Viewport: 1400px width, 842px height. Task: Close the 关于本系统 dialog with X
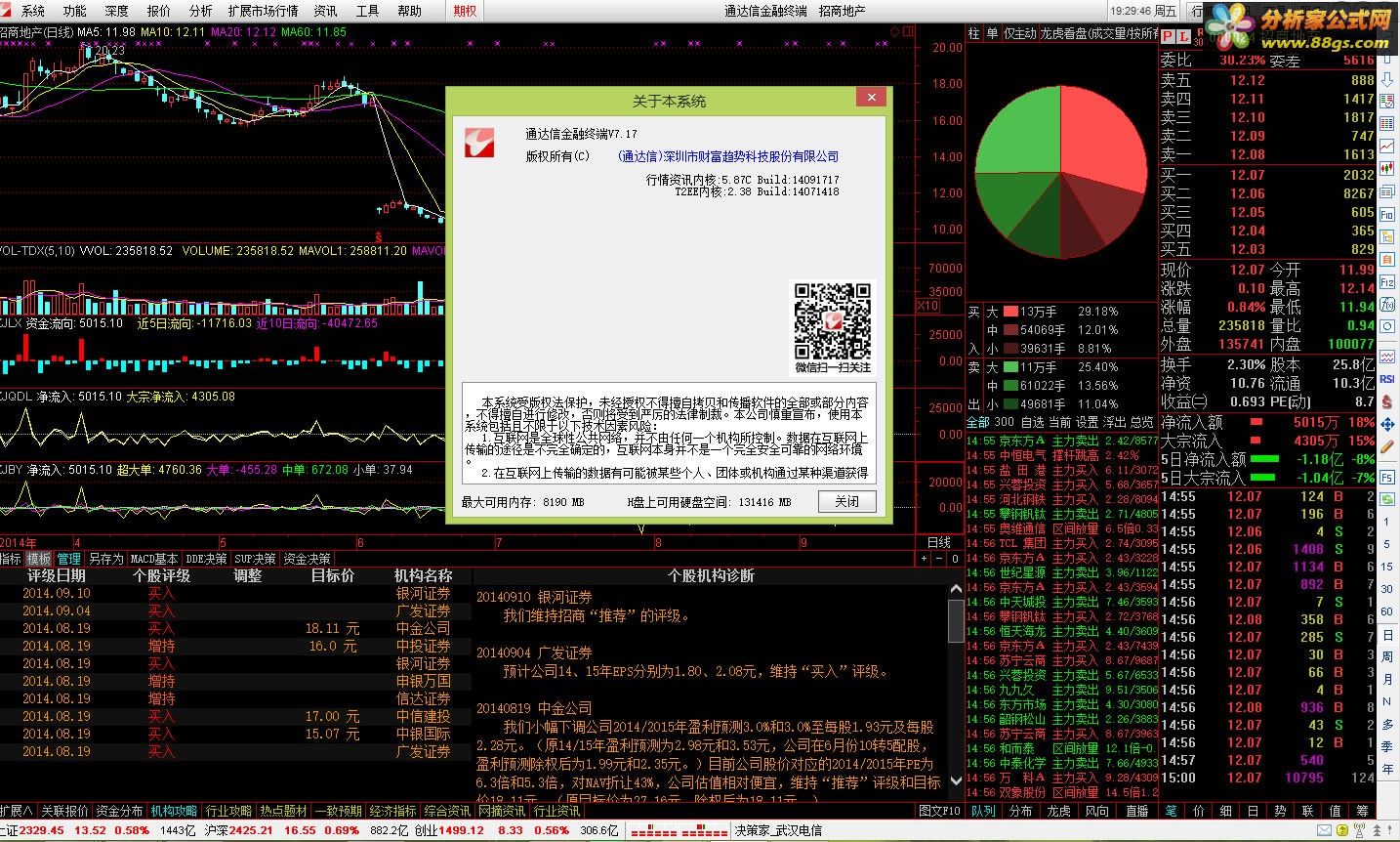point(871,97)
